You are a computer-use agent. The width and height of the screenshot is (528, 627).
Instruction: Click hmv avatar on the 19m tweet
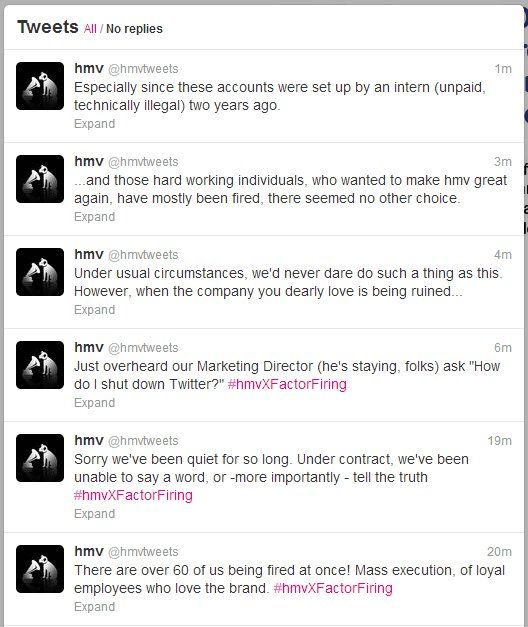tap(40, 458)
